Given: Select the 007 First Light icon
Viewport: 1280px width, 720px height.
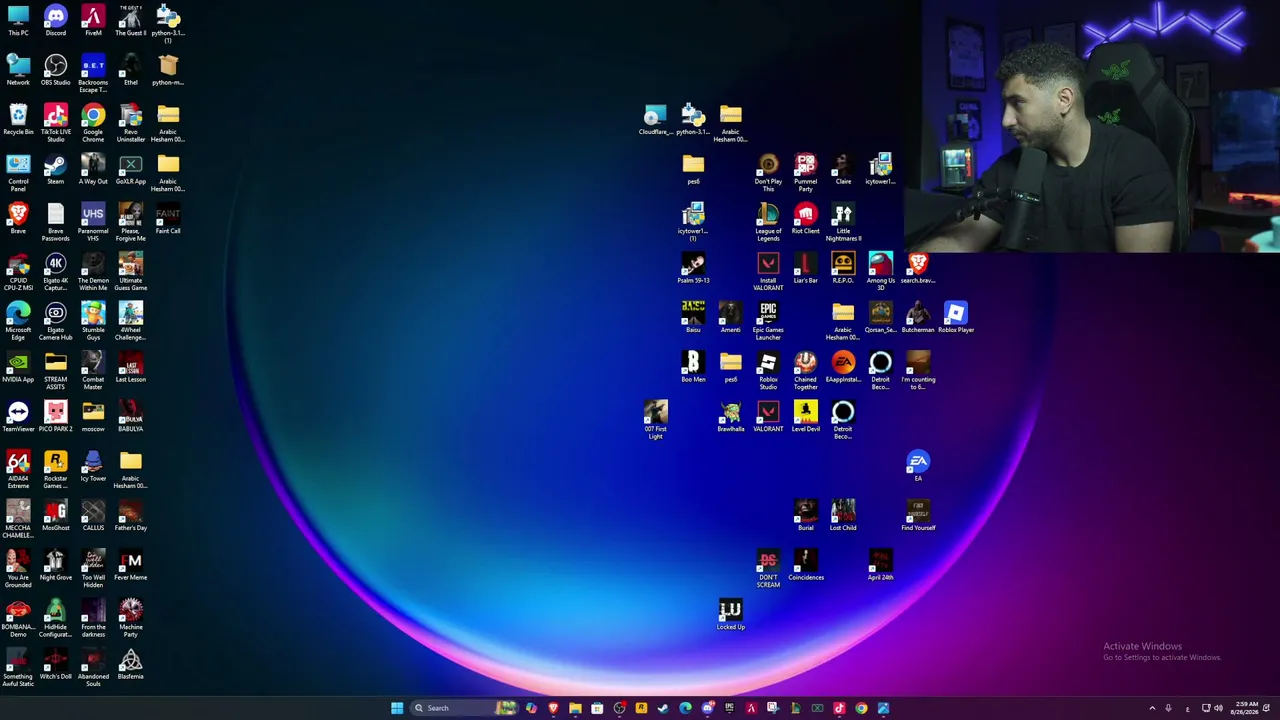Looking at the screenshot, I should pos(655,420).
